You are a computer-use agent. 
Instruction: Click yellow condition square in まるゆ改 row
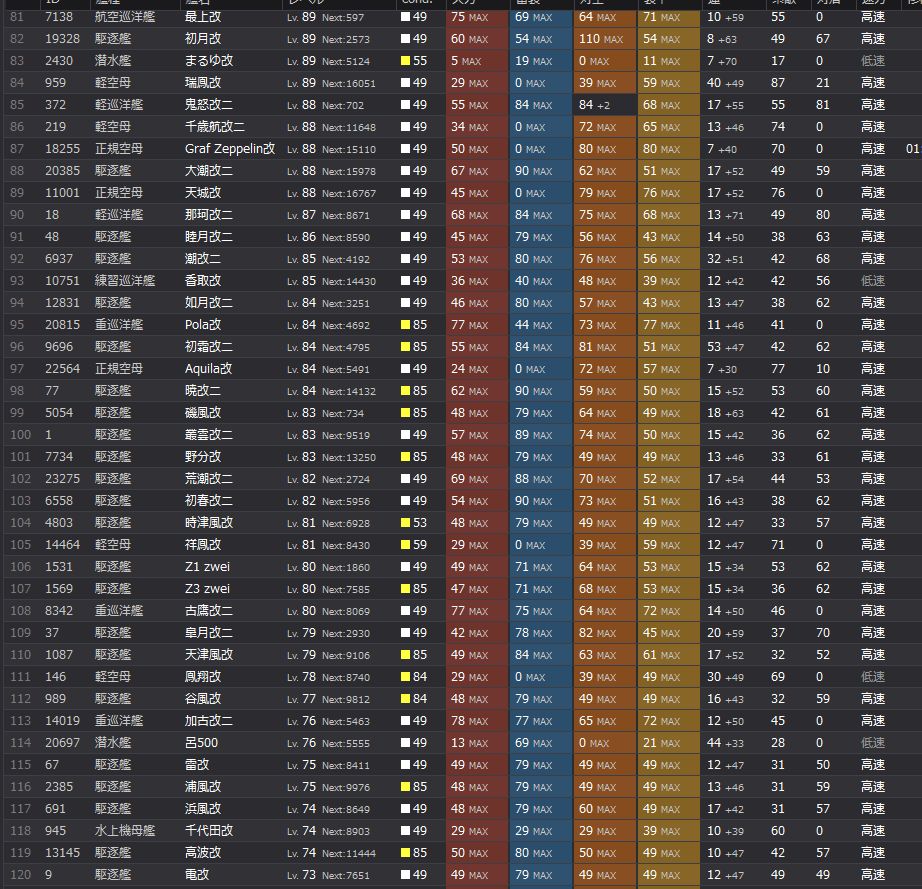point(405,61)
